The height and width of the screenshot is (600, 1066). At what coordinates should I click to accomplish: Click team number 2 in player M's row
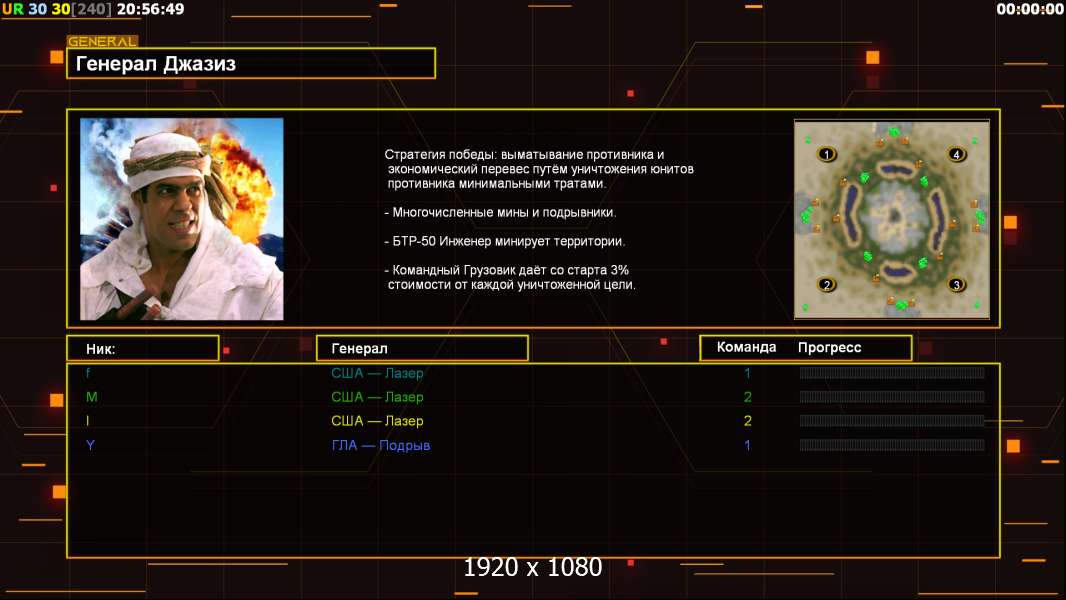point(748,397)
